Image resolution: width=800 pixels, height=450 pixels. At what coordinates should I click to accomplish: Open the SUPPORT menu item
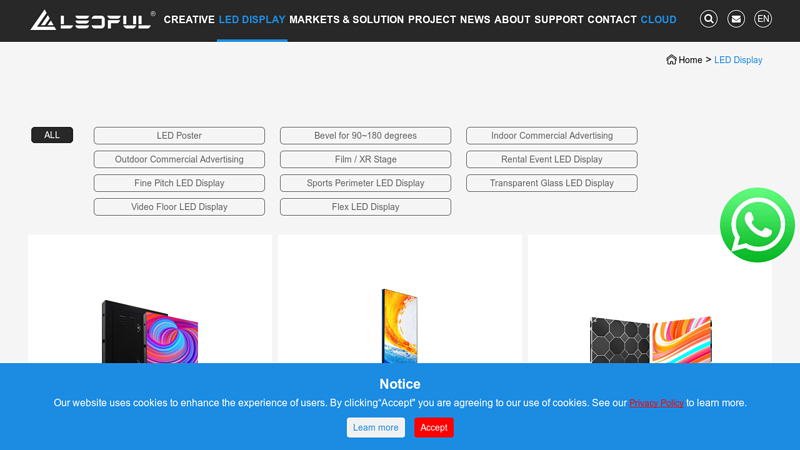[559, 19]
